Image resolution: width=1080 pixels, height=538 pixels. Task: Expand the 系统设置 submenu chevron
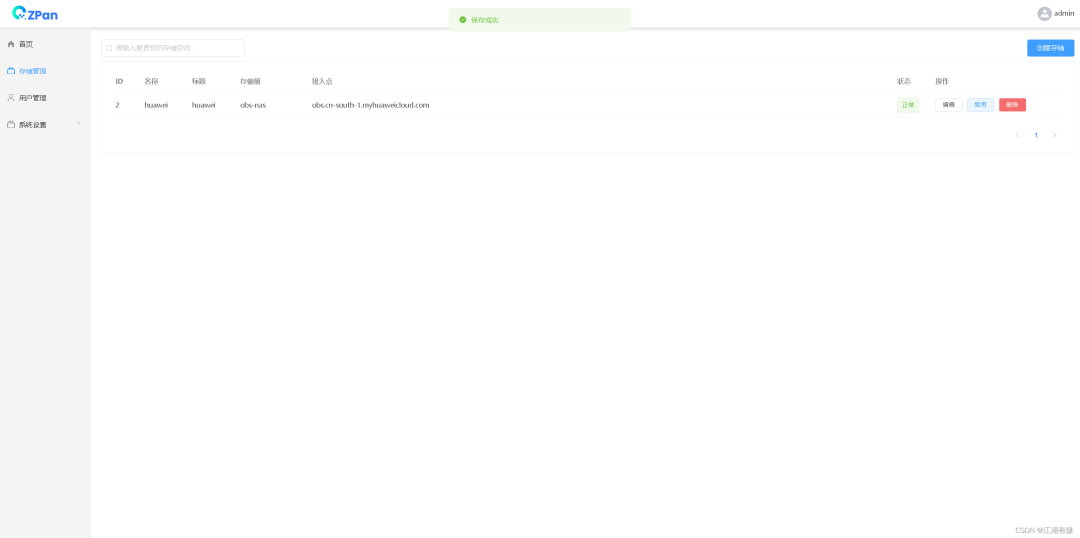pyautogui.click(x=78, y=124)
